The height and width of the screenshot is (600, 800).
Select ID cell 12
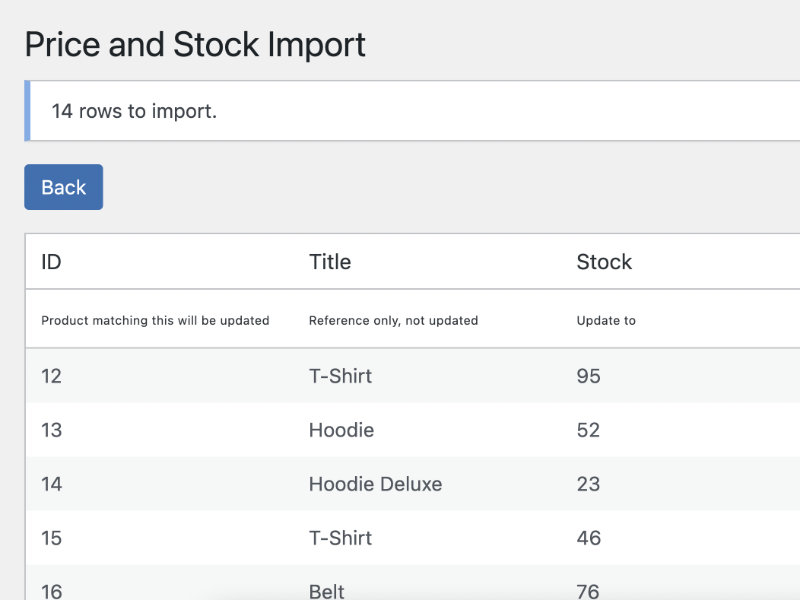[x=51, y=376]
